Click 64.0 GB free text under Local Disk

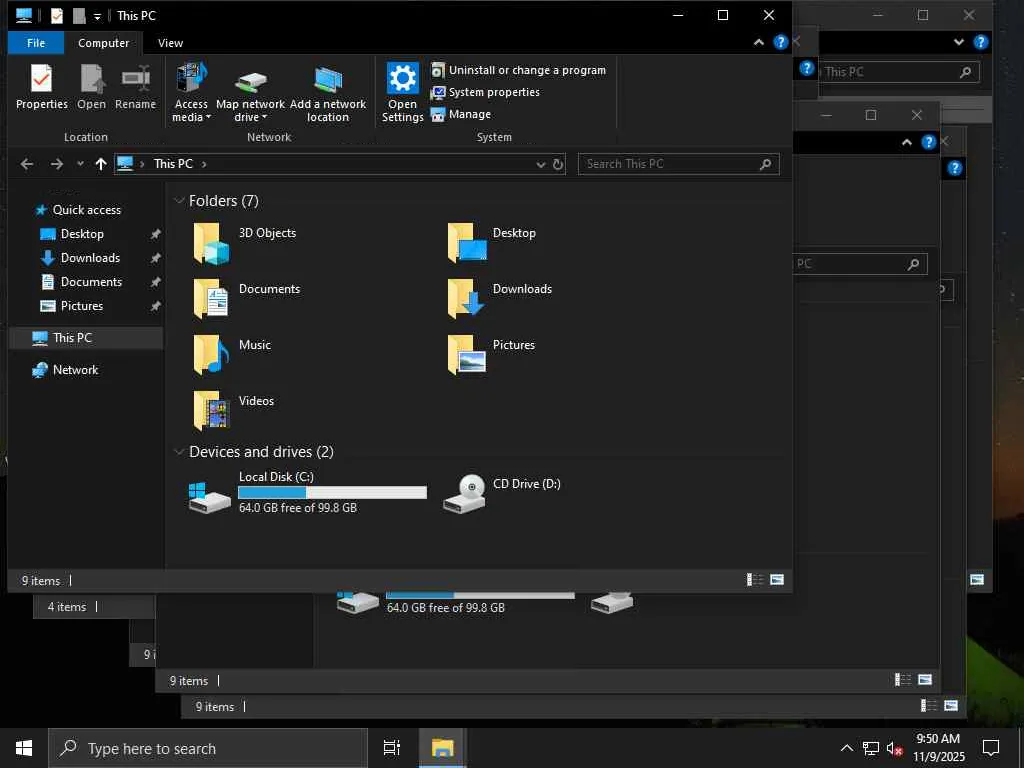[x=298, y=508]
